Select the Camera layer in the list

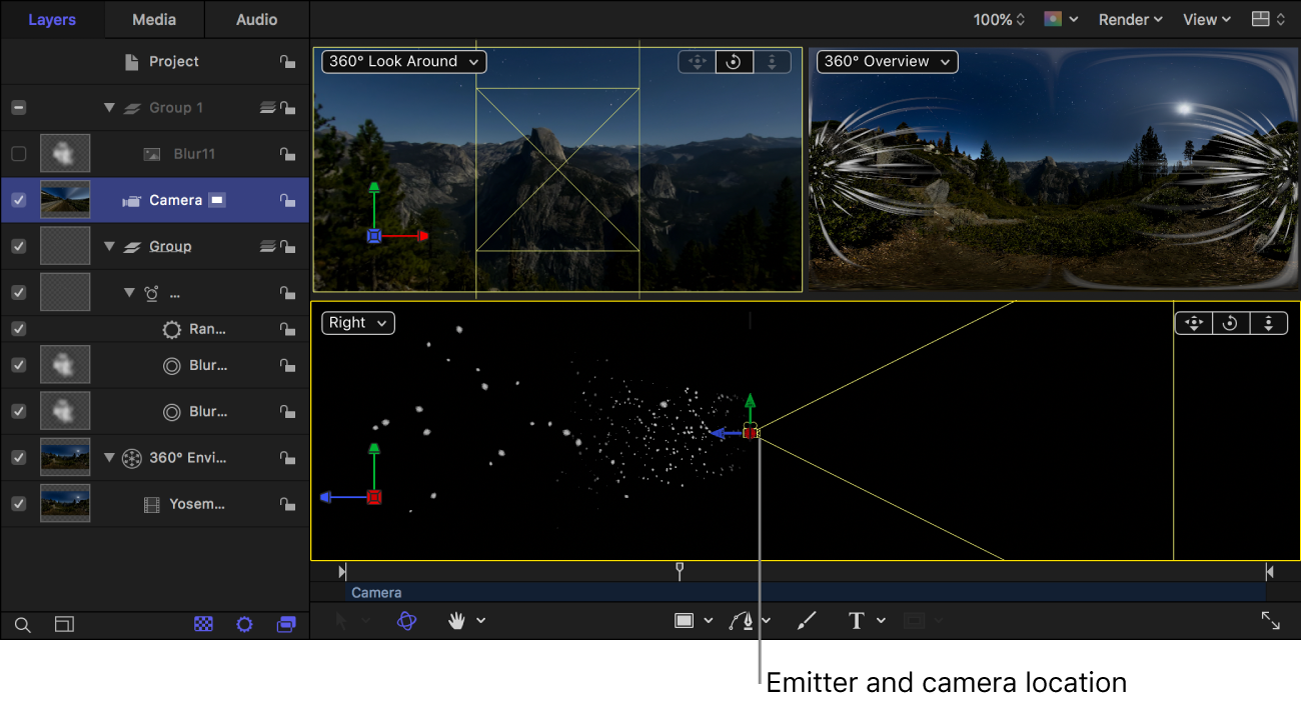(177, 199)
